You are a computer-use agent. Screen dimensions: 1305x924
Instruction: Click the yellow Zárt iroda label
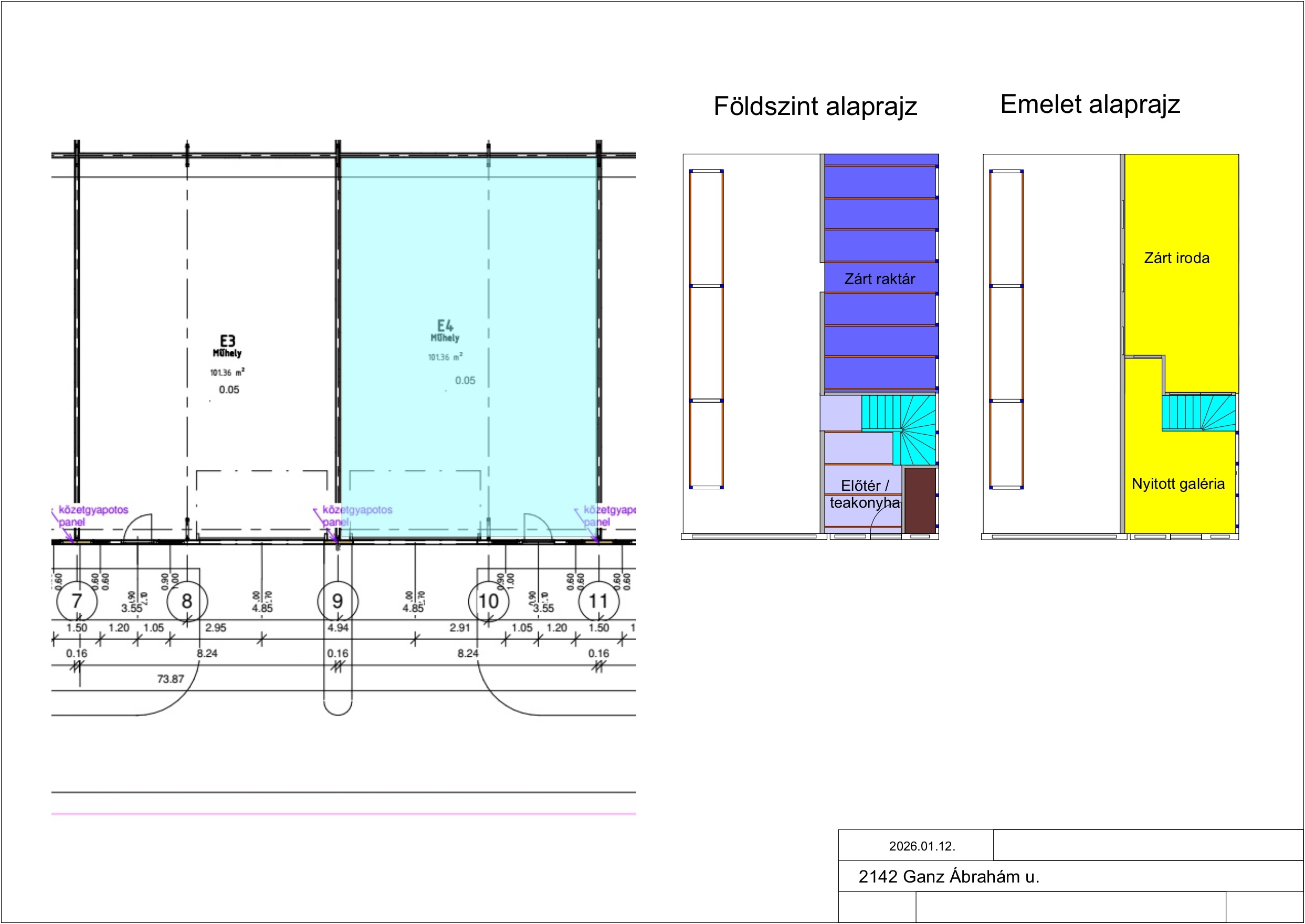tap(1176, 258)
